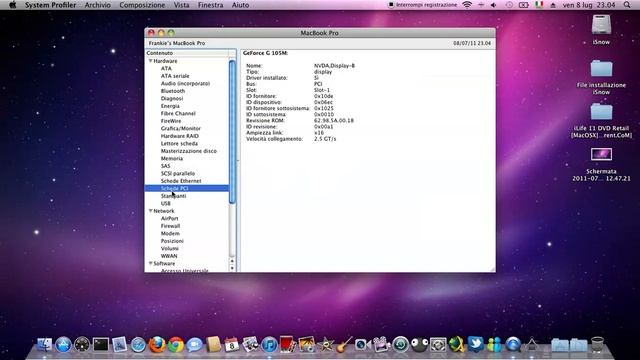Select File installazione iSnow folder on desktop
This screenshot has height=360, width=640.
(x=601, y=68)
